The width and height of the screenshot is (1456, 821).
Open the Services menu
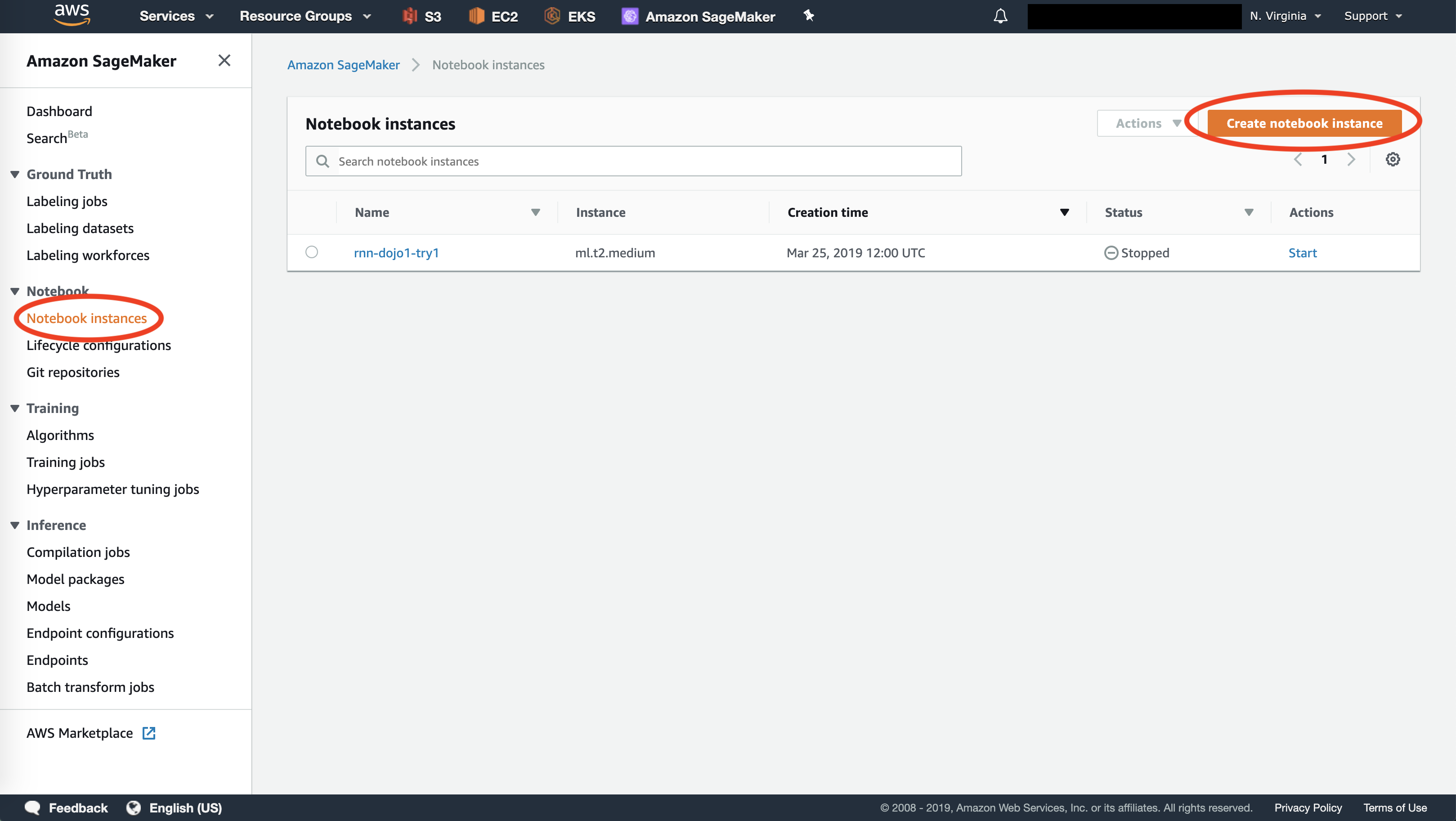(x=176, y=16)
